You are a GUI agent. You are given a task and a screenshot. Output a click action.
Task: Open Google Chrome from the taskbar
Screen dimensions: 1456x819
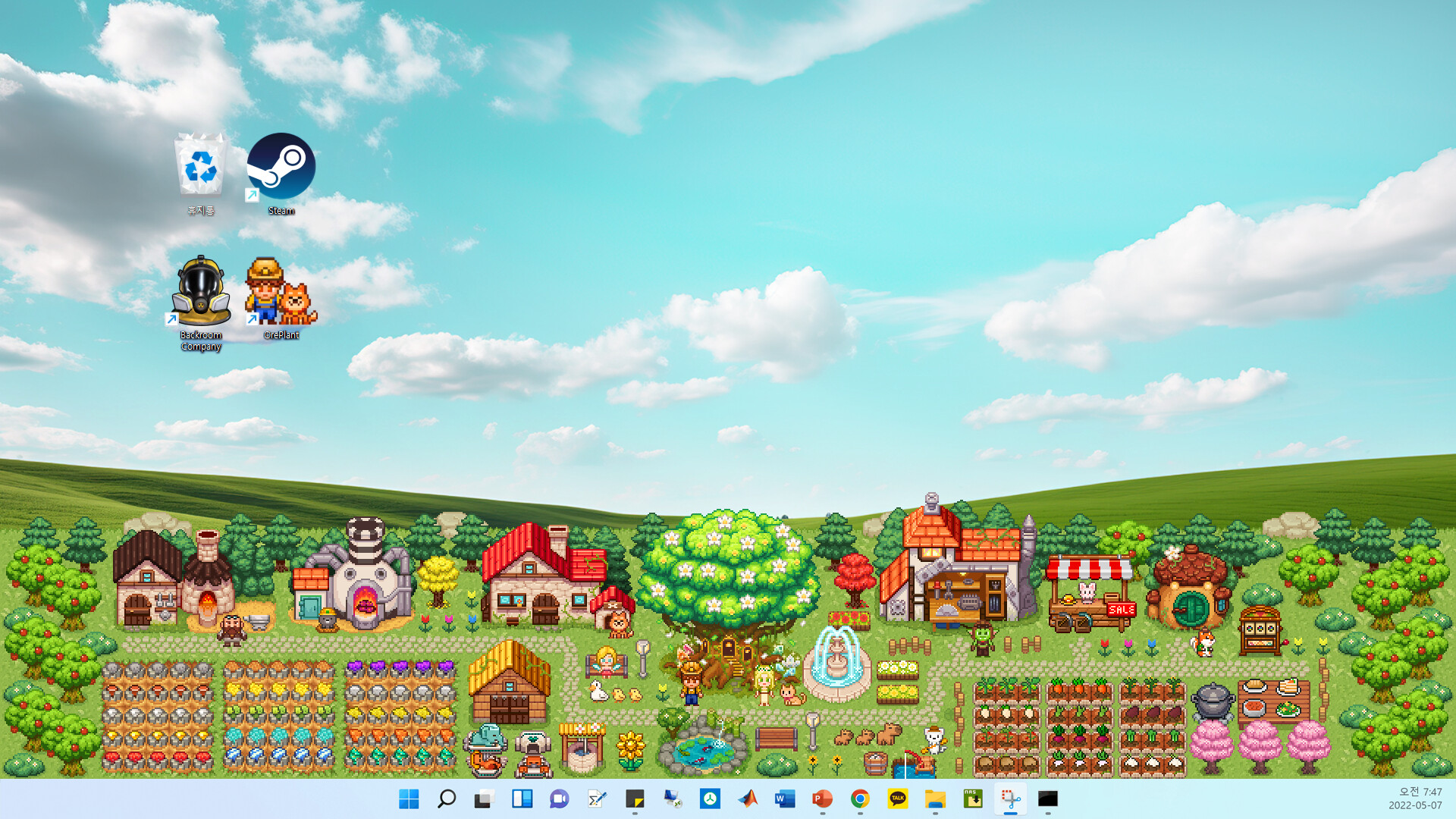[859, 799]
